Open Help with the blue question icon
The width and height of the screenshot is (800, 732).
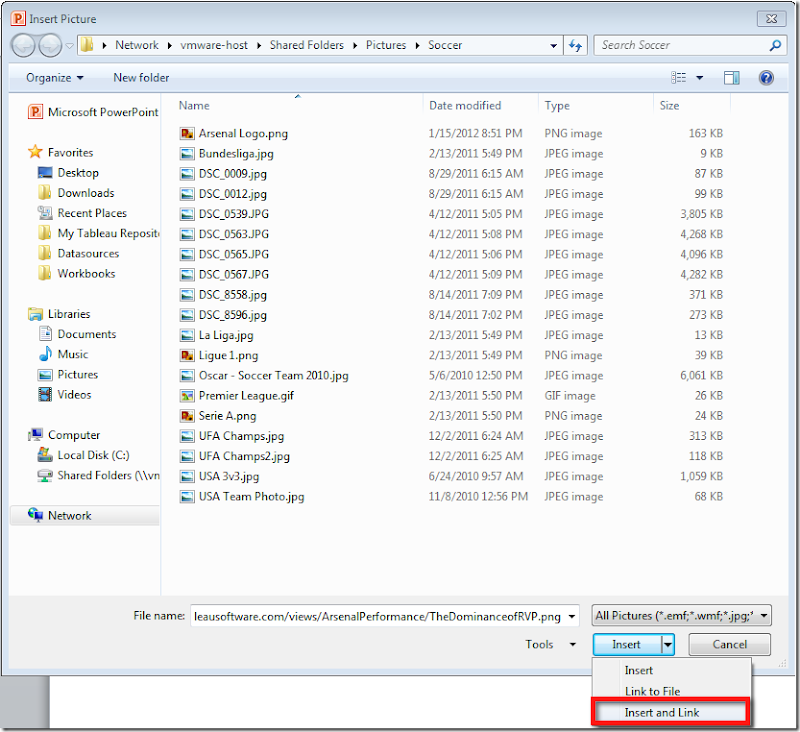[x=766, y=78]
